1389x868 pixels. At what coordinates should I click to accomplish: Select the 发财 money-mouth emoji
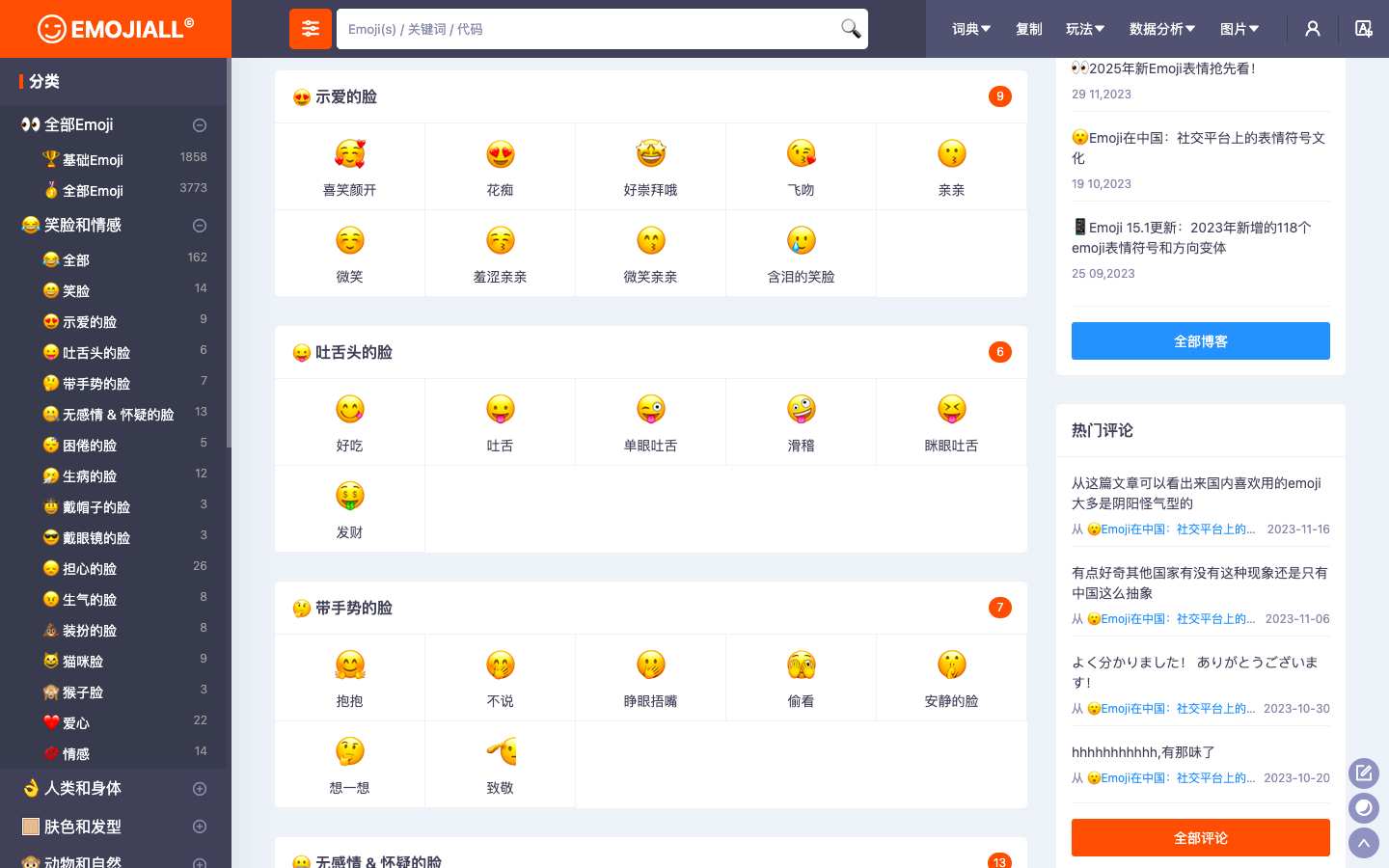click(349, 508)
